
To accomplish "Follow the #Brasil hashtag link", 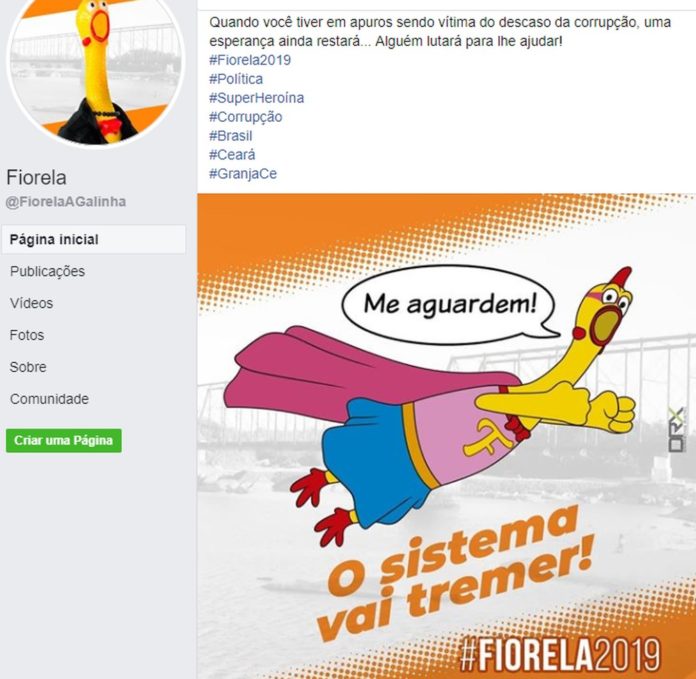I will click(x=230, y=136).
